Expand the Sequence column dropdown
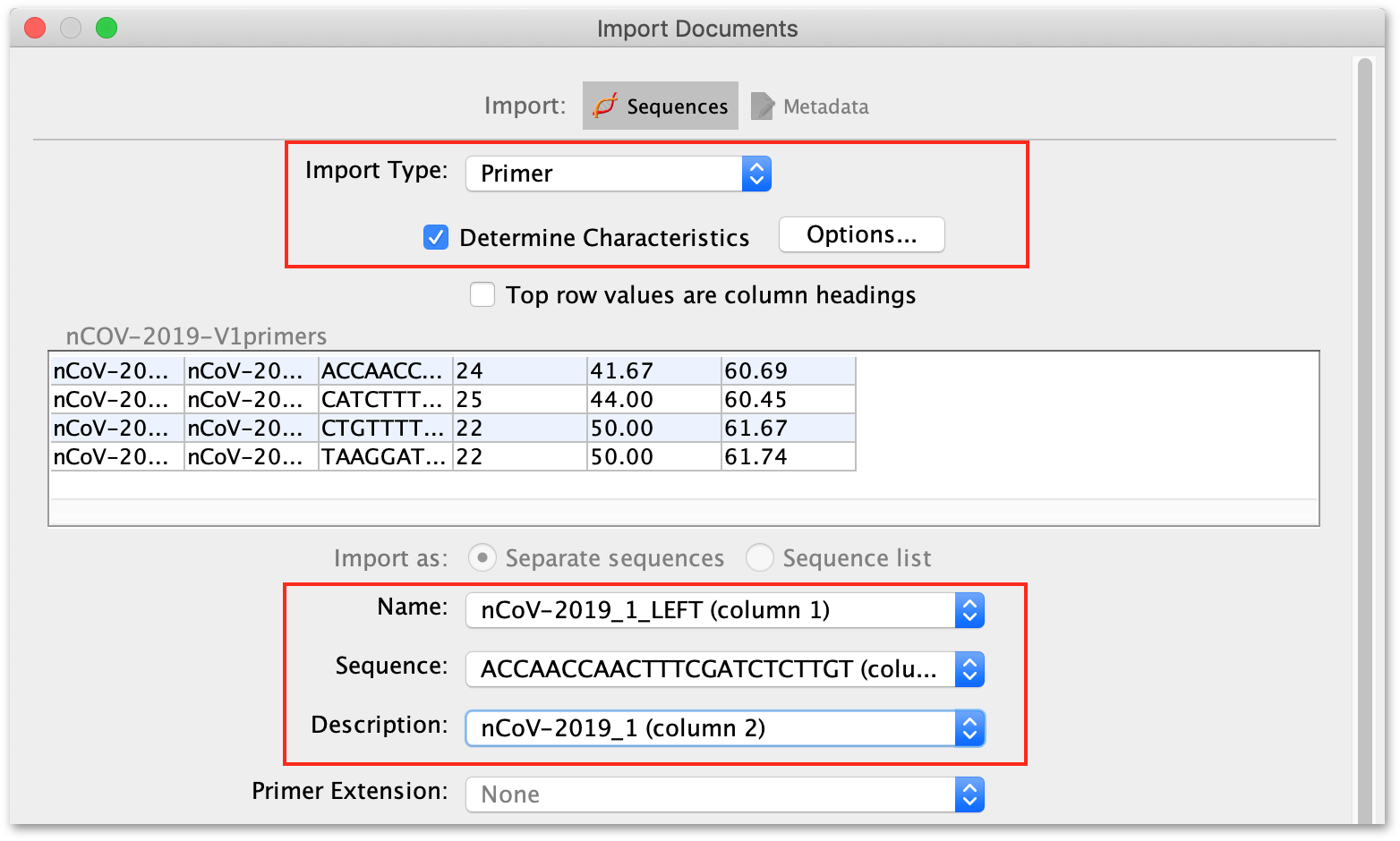This screenshot has height=841, width=1400. [x=724, y=669]
